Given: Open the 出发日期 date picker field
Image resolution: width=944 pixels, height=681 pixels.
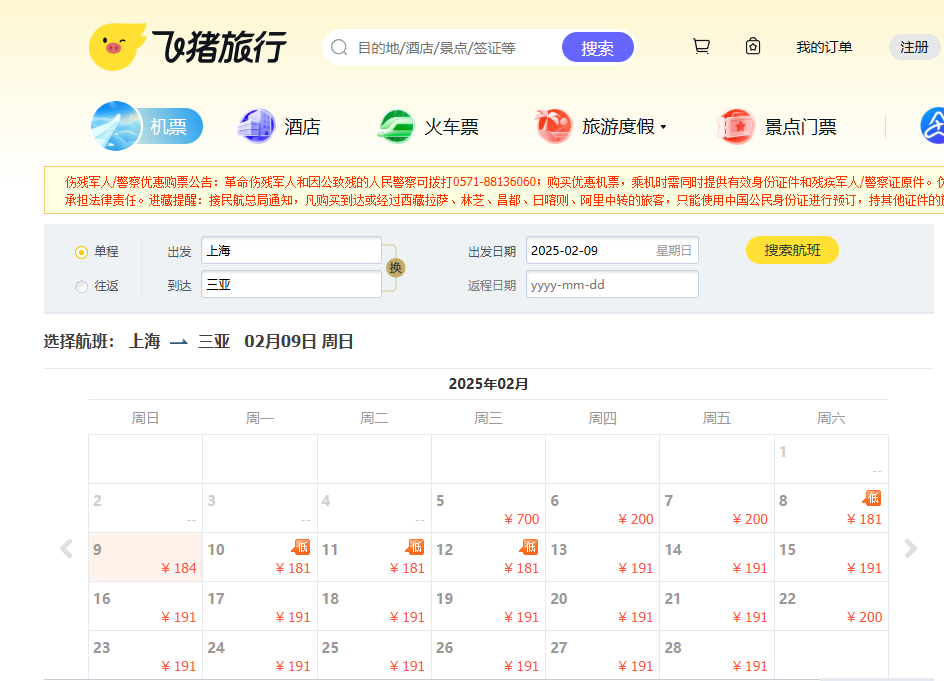Looking at the screenshot, I should (611, 250).
